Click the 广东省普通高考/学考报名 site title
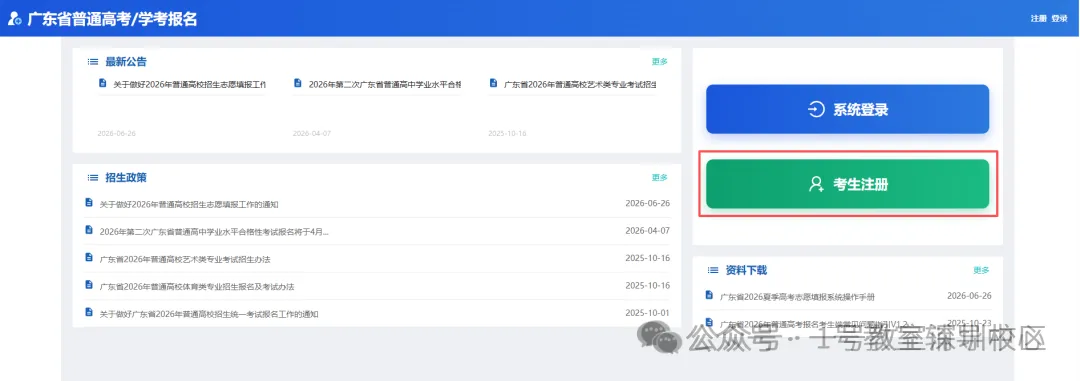 [x=112, y=19]
